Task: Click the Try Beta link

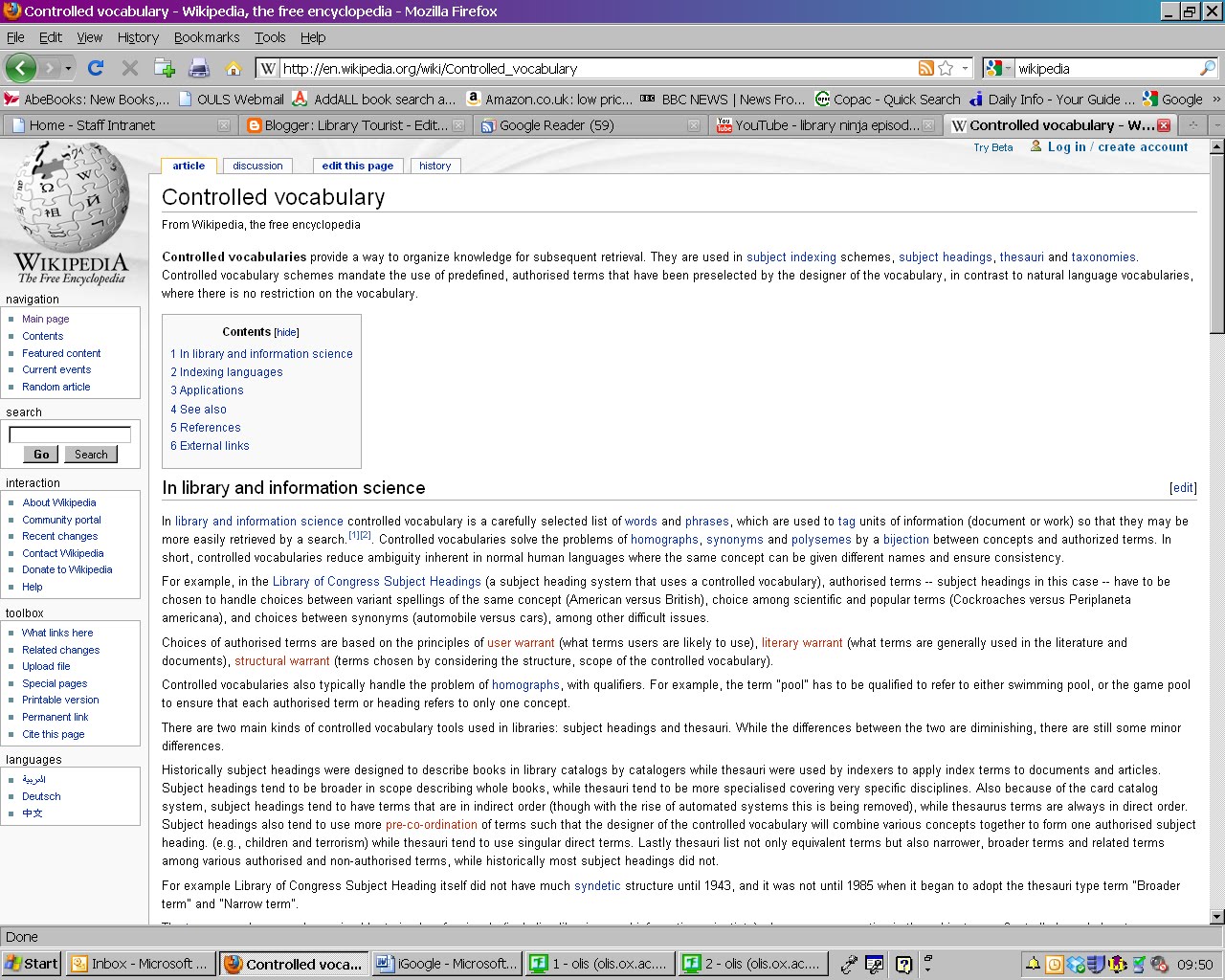Action: coord(992,147)
